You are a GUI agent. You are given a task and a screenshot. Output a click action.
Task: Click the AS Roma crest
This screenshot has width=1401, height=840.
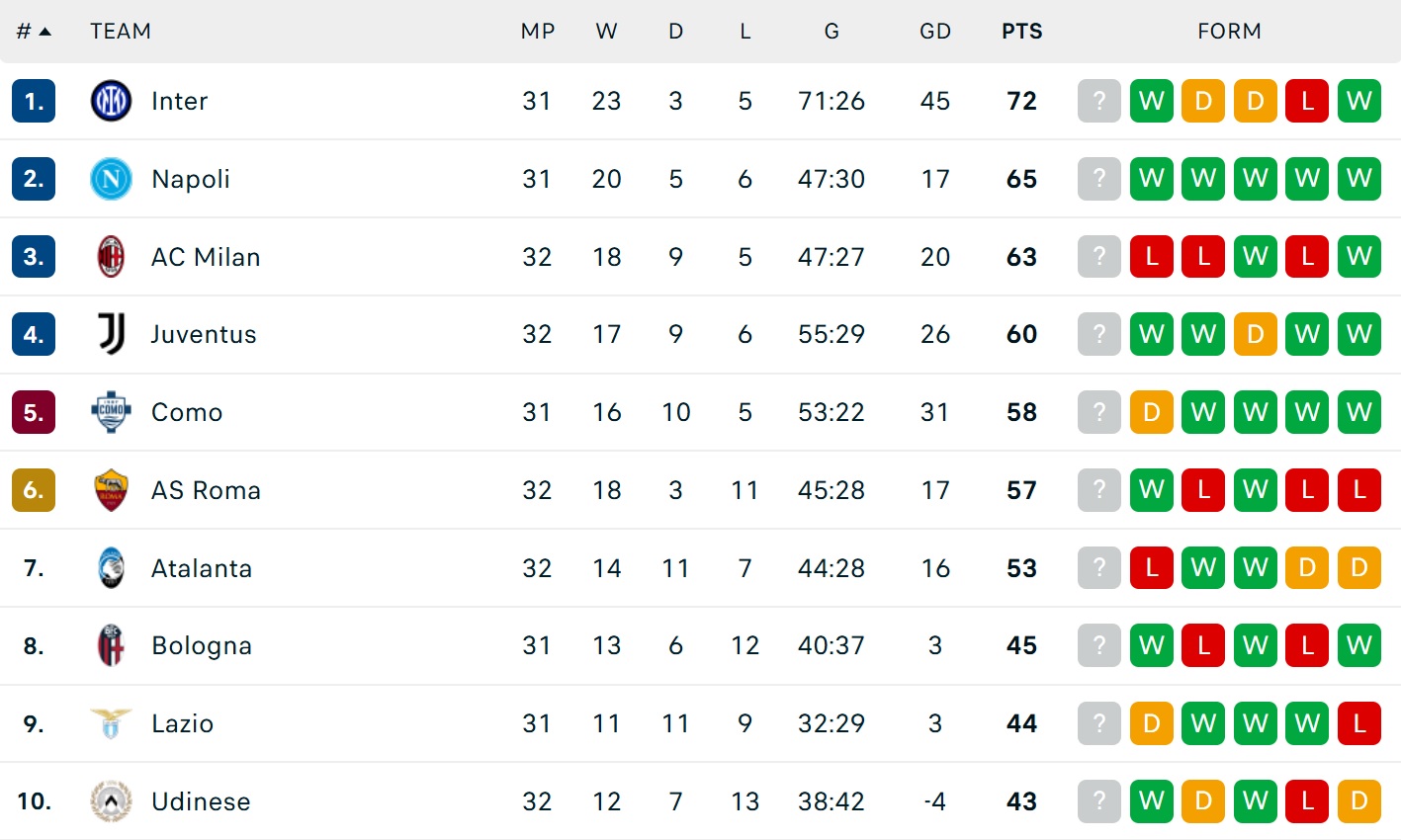tap(111, 490)
